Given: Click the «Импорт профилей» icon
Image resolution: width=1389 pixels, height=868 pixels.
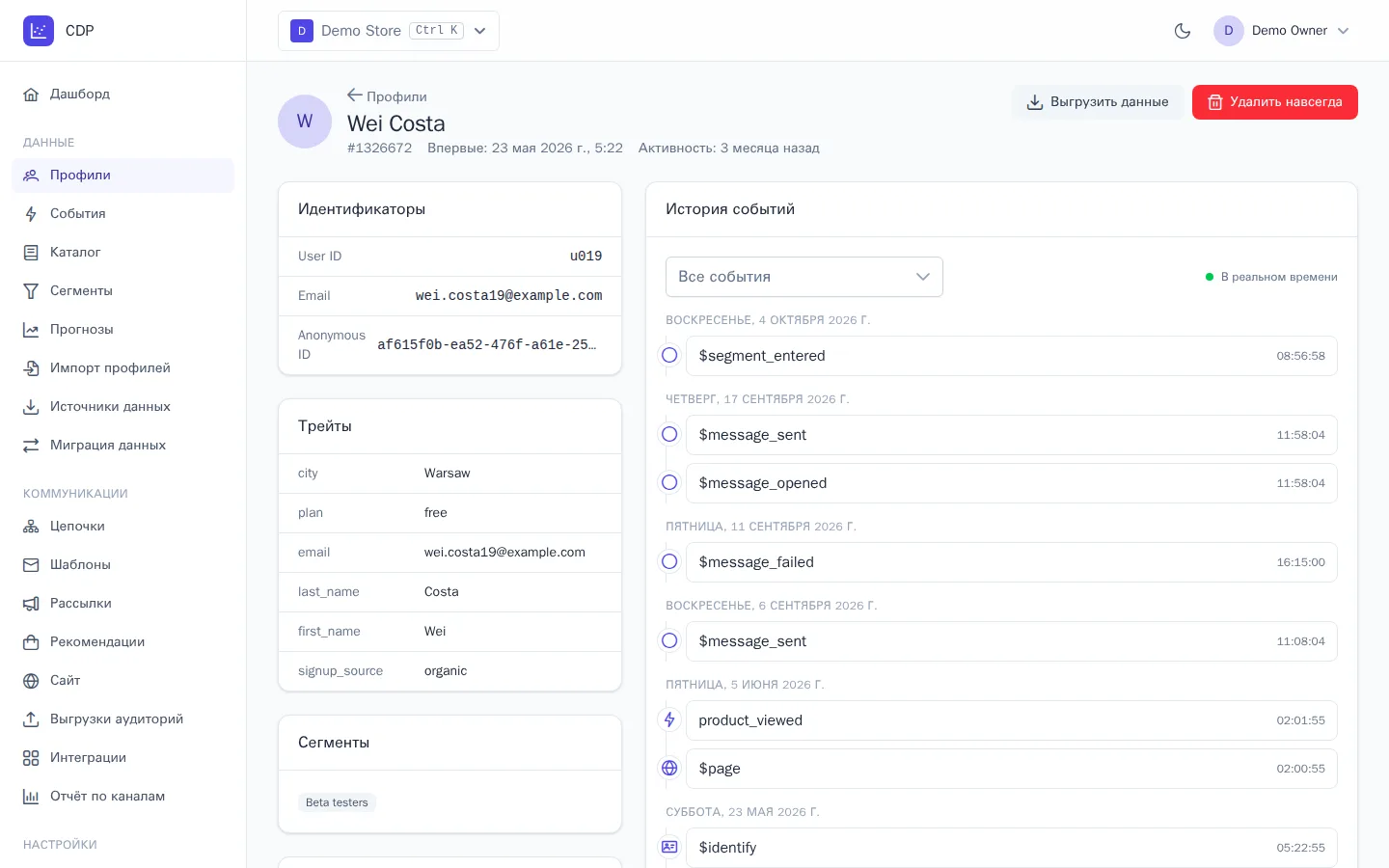Looking at the screenshot, I should [31, 368].
